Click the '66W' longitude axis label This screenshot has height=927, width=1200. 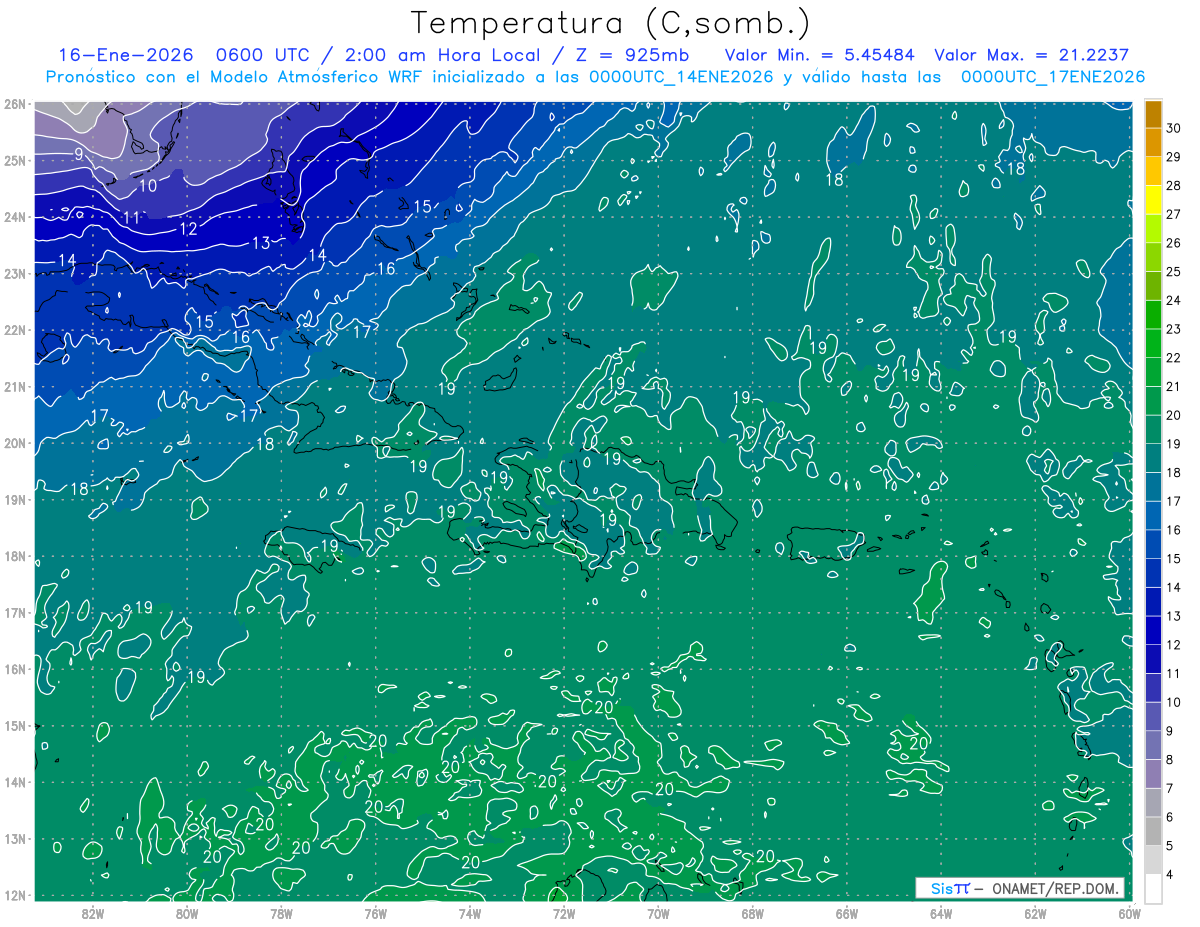846,913
